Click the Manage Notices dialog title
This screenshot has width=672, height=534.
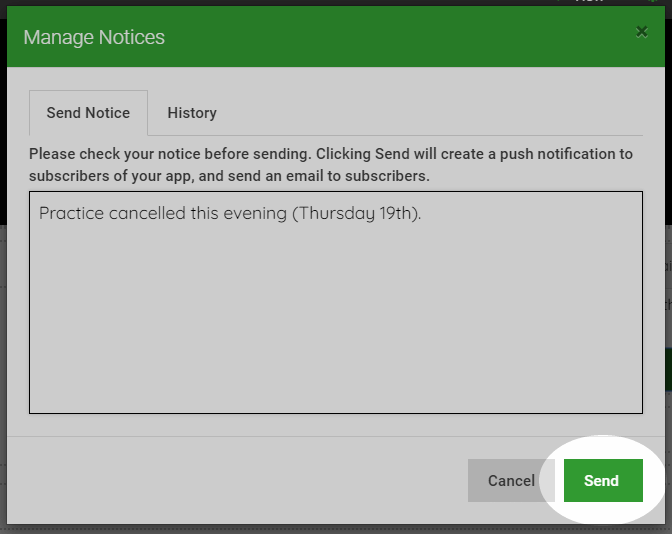coord(94,37)
